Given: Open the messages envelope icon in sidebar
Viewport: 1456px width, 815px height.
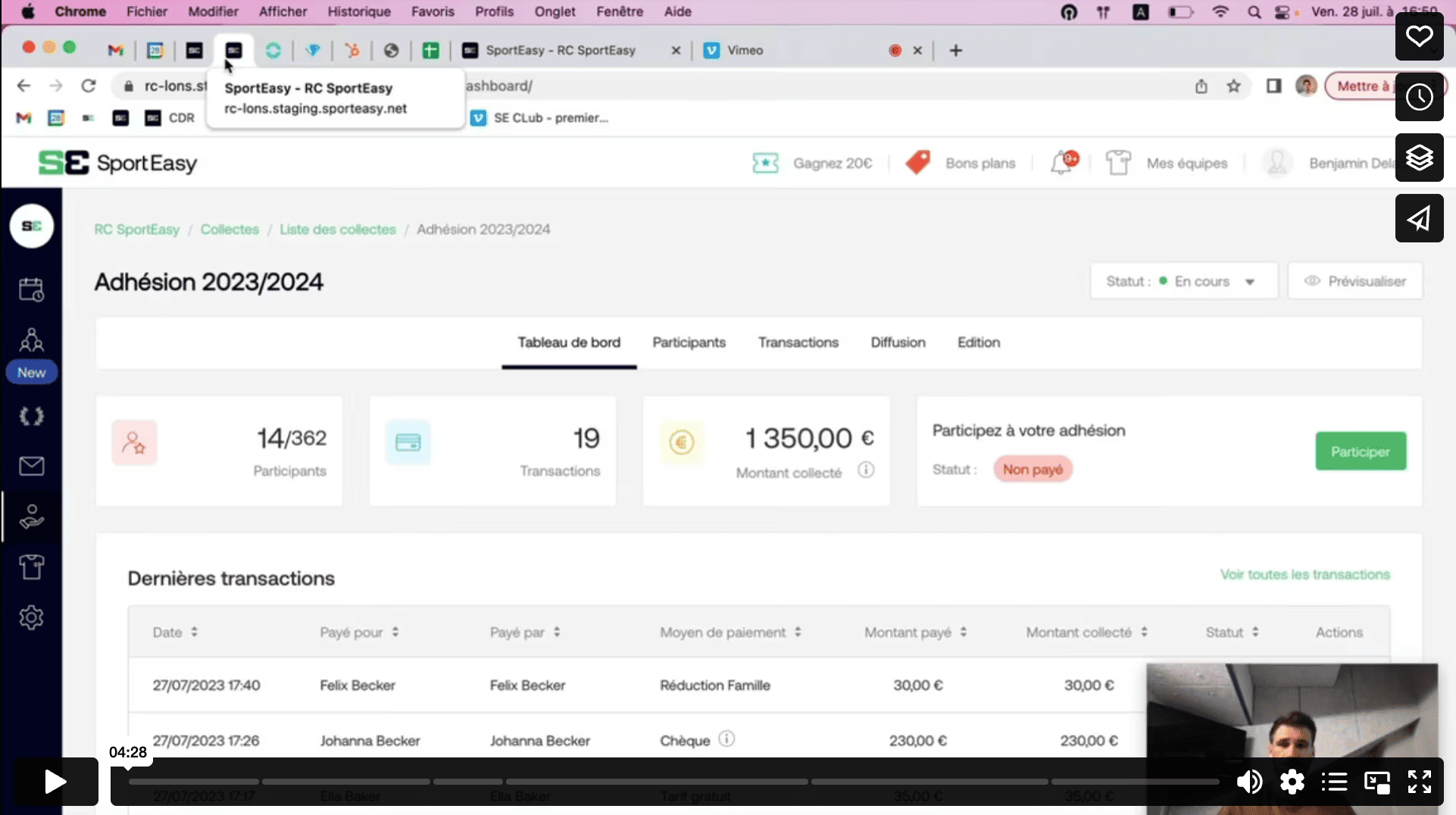Looking at the screenshot, I should [31, 466].
